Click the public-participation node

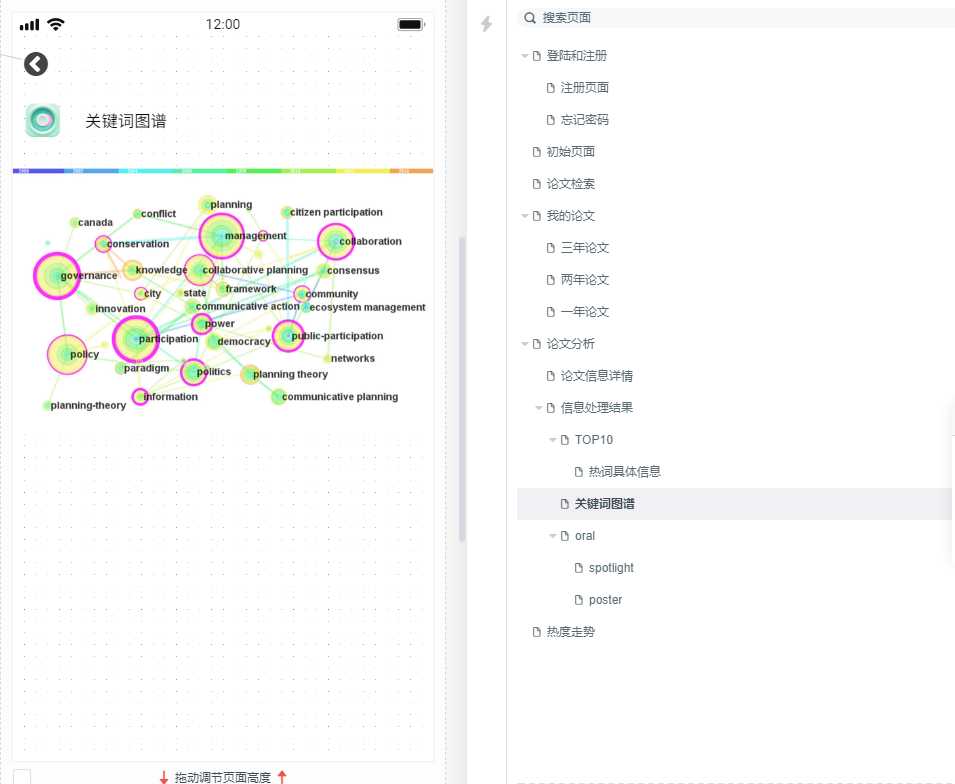pyautogui.click(x=288, y=336)
